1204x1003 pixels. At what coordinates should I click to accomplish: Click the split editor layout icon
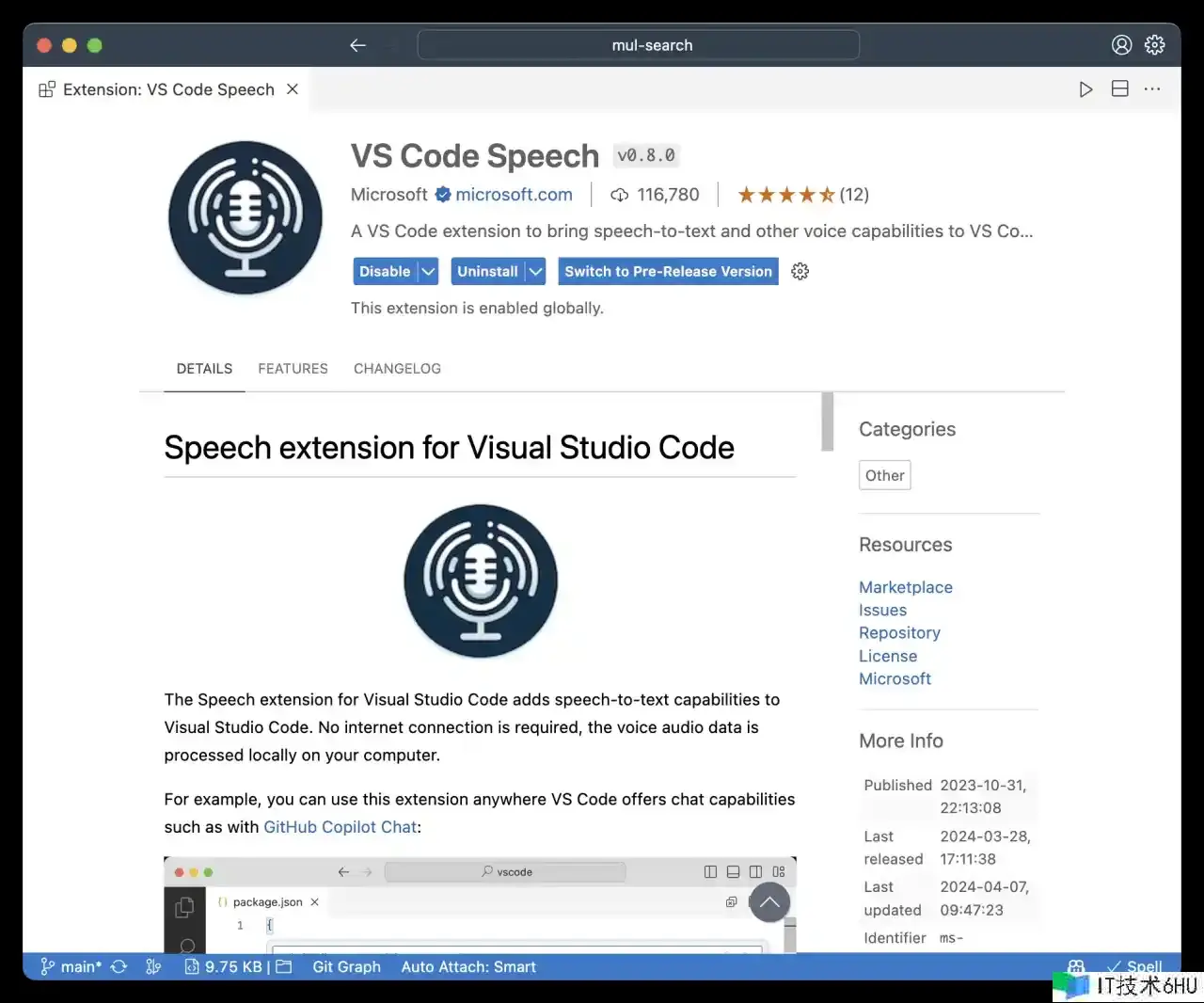1119,89
